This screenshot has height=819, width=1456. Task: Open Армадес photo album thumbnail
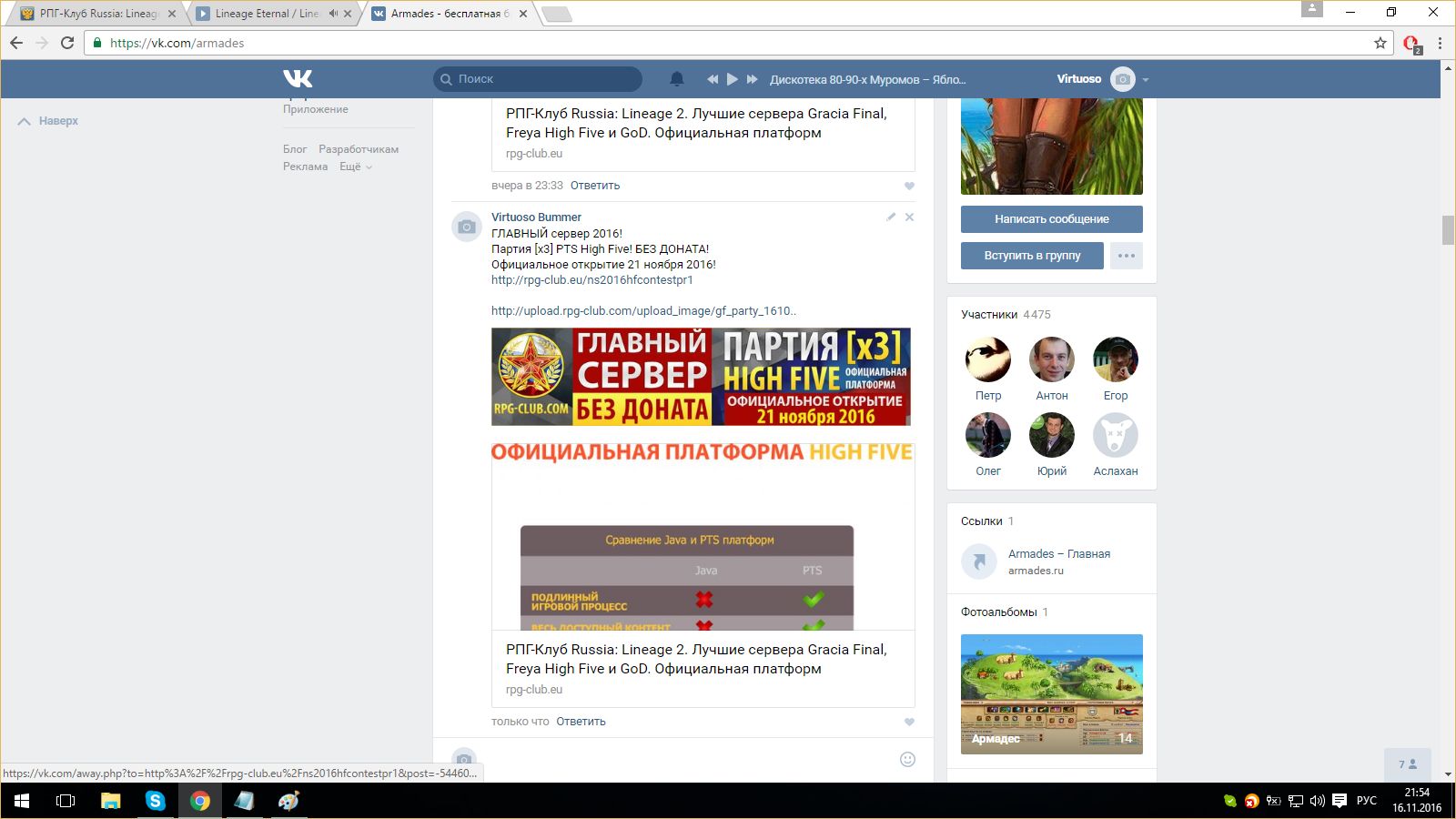pos(1052,694)
